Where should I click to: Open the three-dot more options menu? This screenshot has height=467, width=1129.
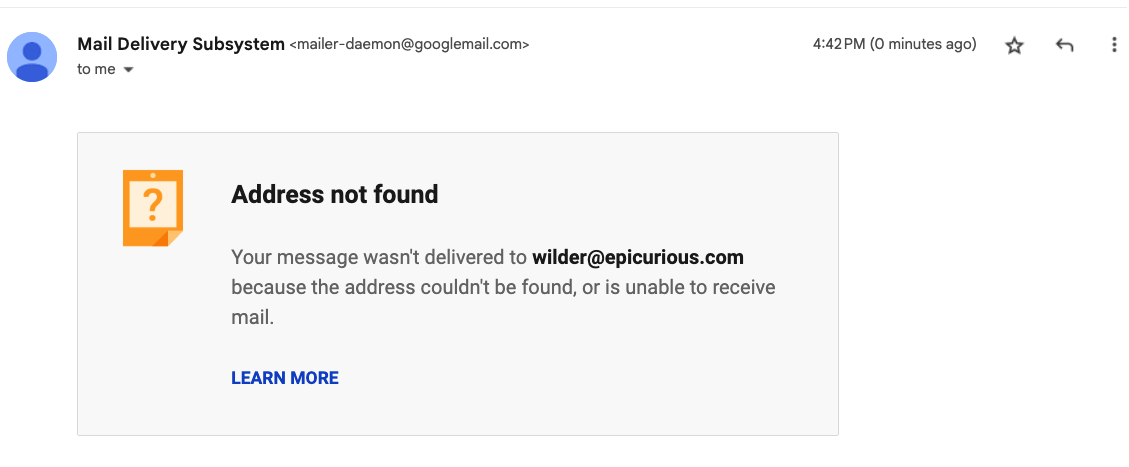pyautogui.click(x=1114, y=46)
